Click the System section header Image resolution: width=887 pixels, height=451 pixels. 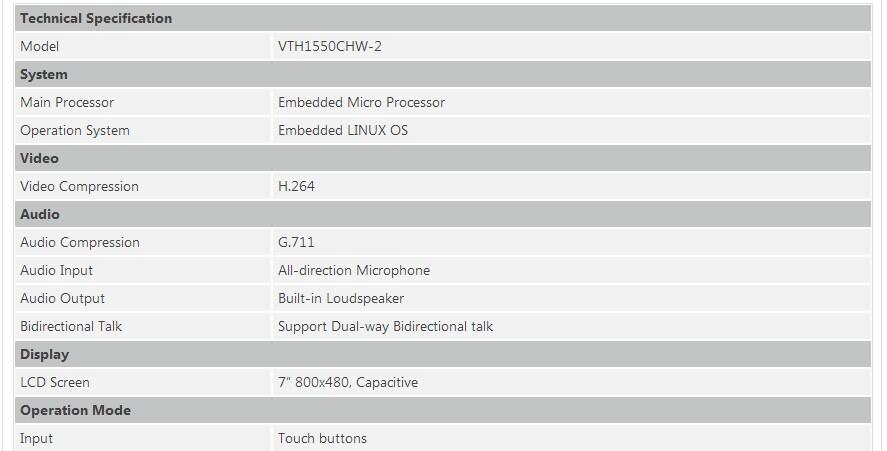pyautogui.click(x=44, y=74)
